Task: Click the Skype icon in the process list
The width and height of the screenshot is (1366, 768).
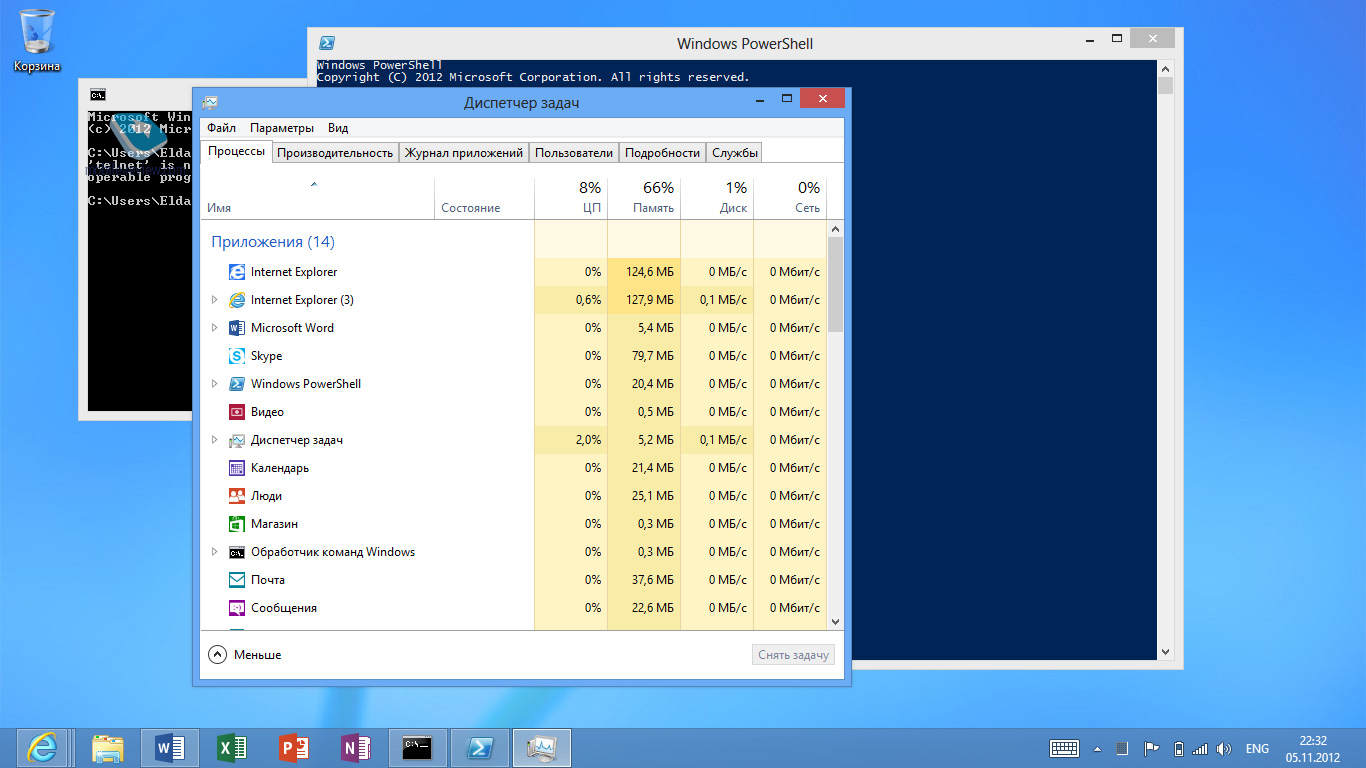Action: click(x=237, y=356)
